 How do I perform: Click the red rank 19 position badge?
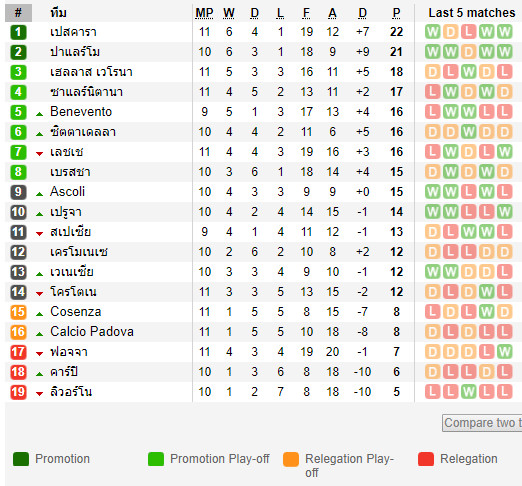[x=18, y=392]
